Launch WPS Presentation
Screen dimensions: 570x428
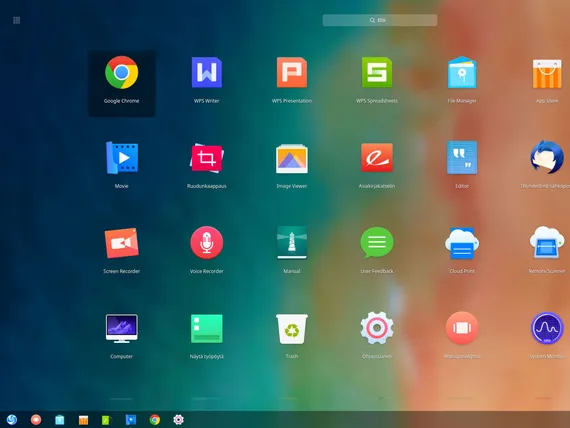pos(292,72)
